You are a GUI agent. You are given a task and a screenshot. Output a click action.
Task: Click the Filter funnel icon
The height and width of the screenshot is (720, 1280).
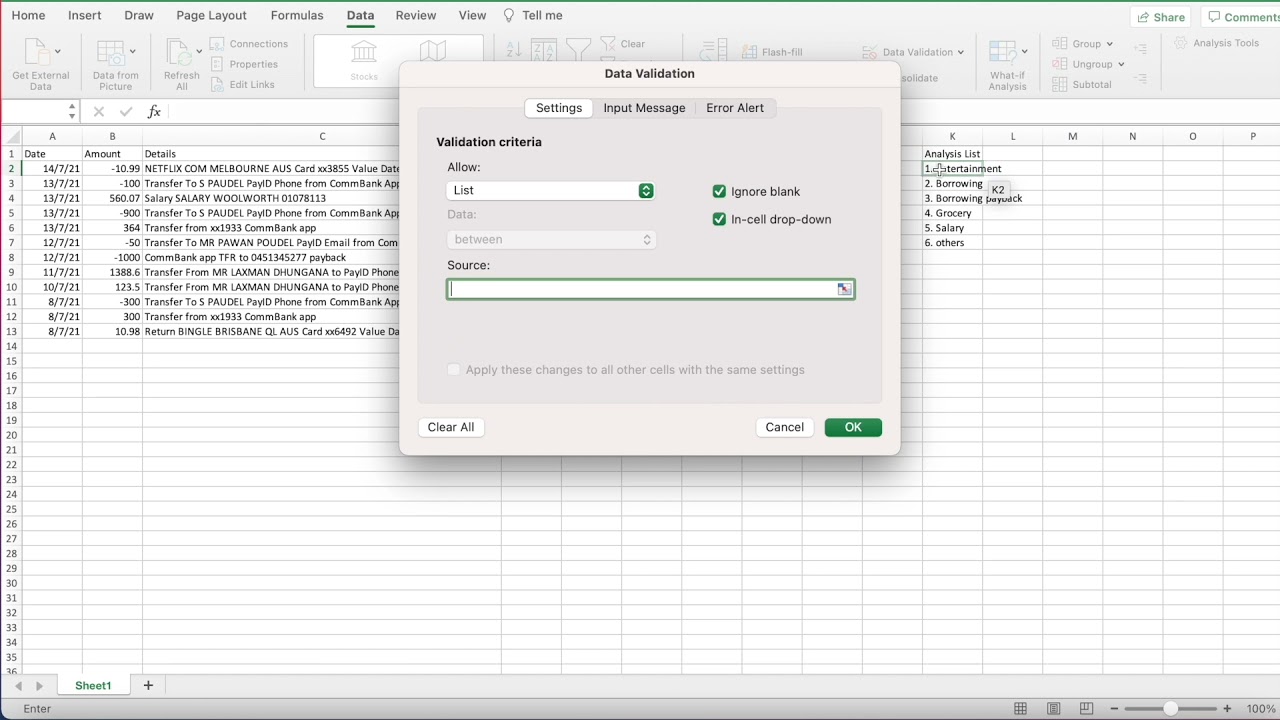(x=578, y=50)
